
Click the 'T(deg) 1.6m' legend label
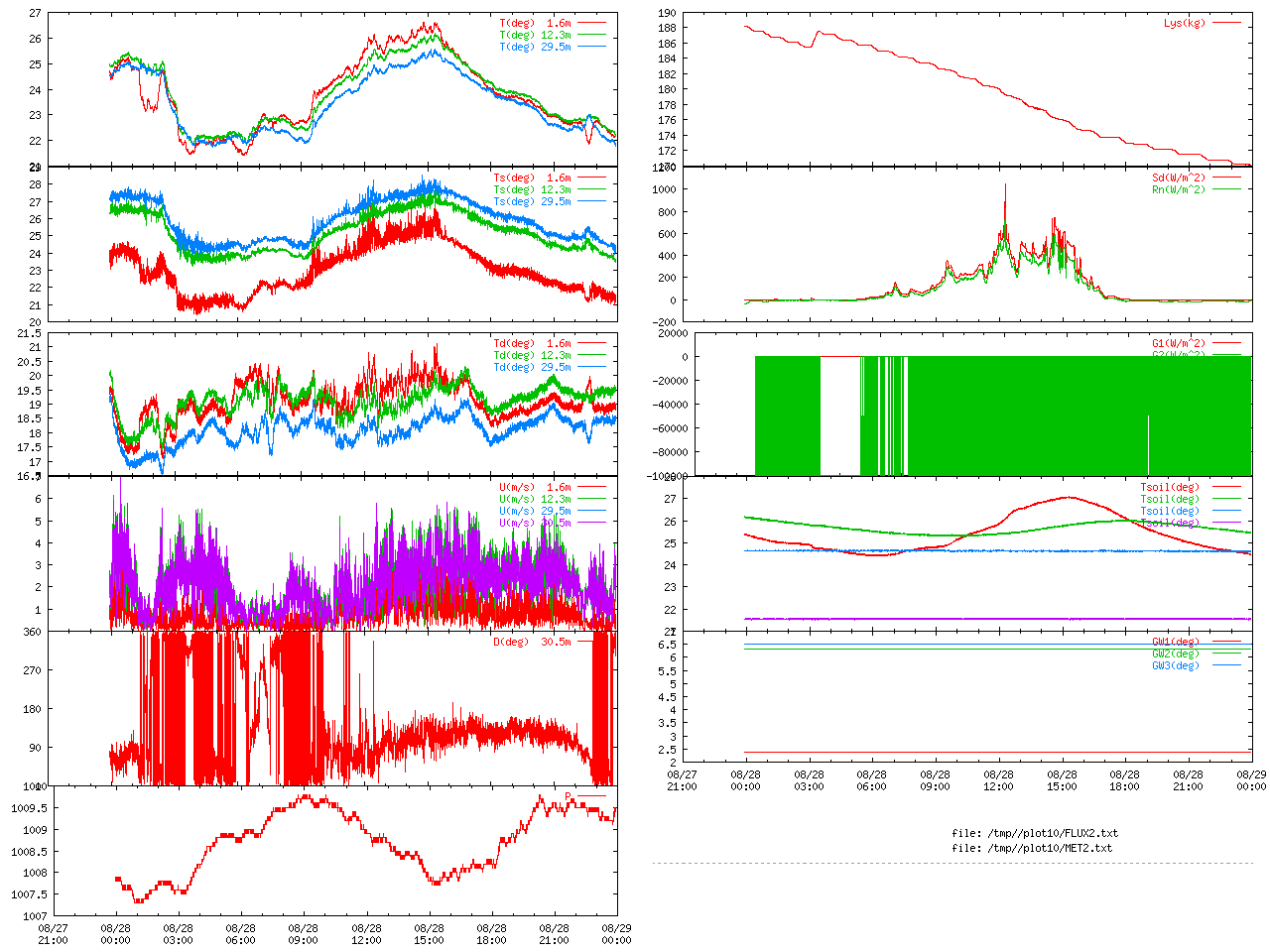click(535, 23)
